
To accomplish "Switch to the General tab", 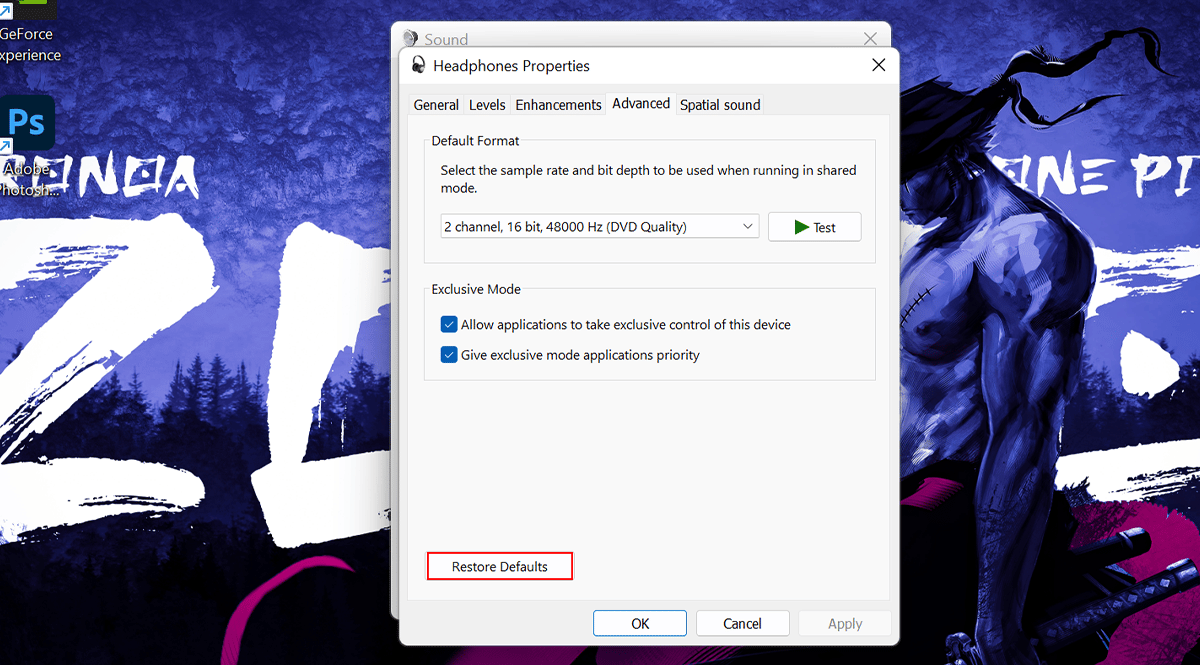I will pos(436,104).
